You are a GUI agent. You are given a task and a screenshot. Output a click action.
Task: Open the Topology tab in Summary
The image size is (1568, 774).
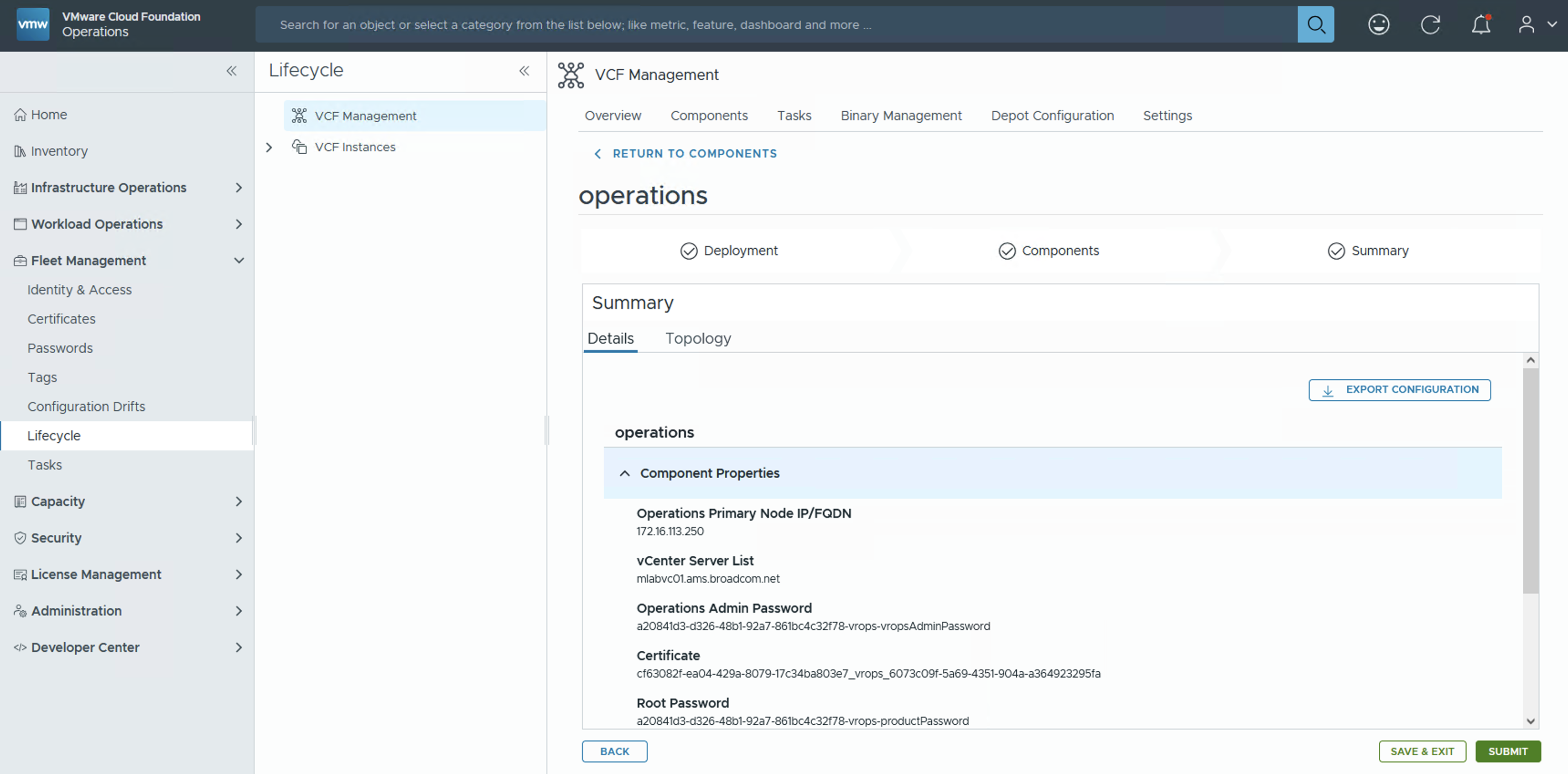(697, 339)
